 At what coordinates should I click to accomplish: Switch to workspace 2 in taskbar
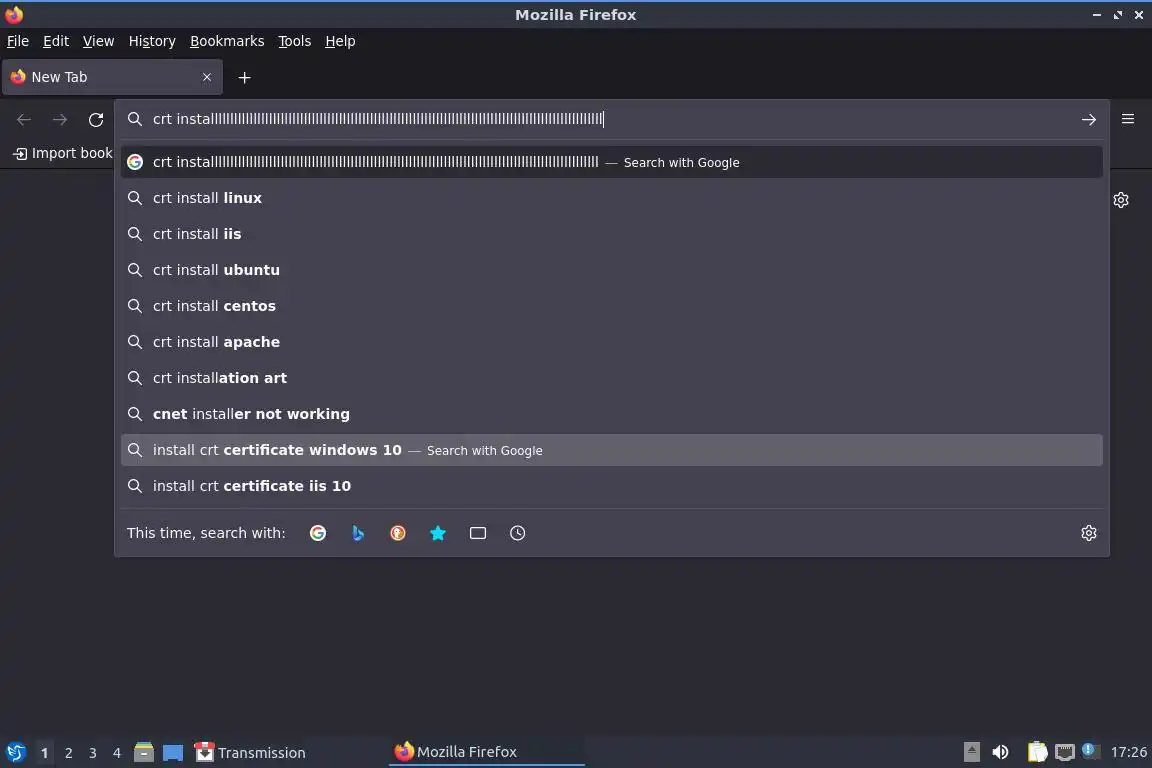pos(68,753)
